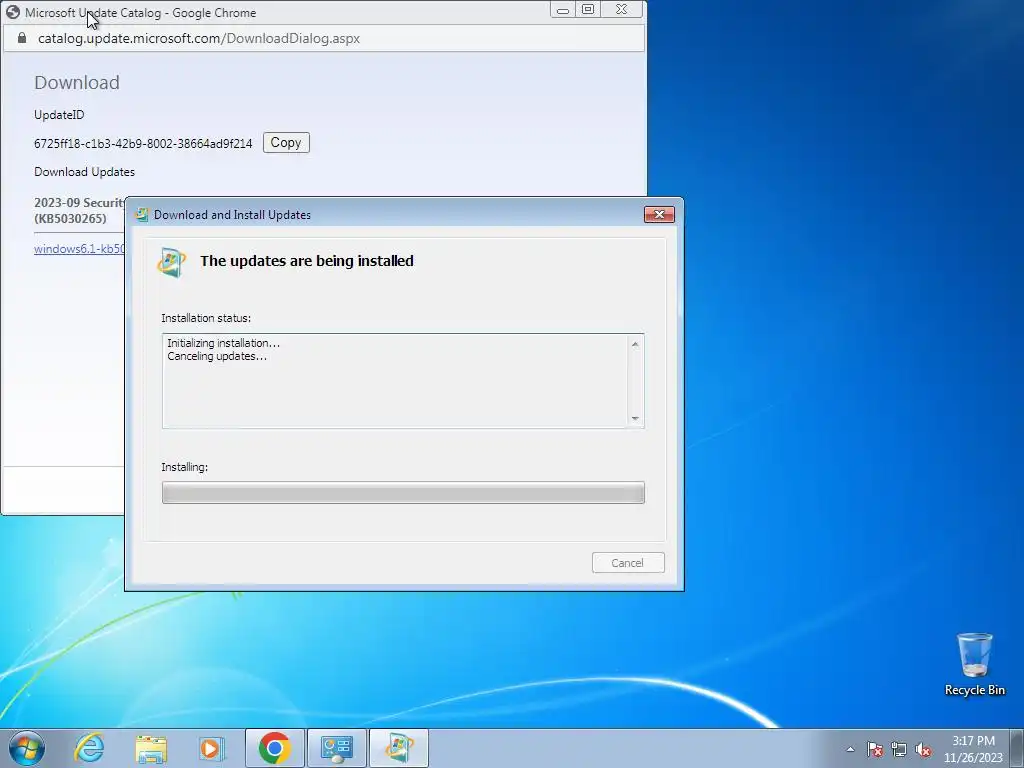Click the Chrome address bar URL

click(x=199, y=39)
